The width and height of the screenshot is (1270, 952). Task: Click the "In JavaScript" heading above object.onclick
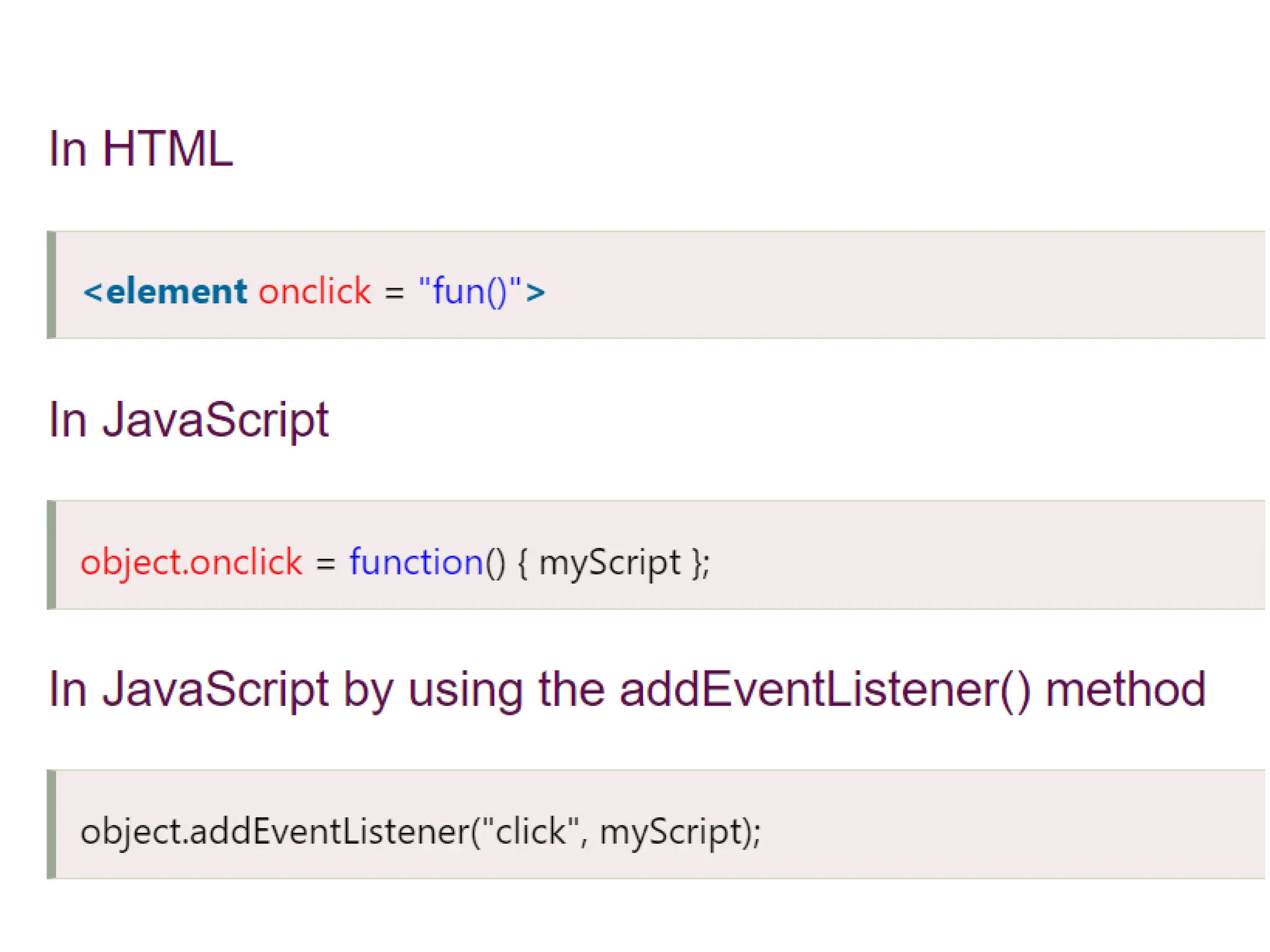[x=188, y=420]
